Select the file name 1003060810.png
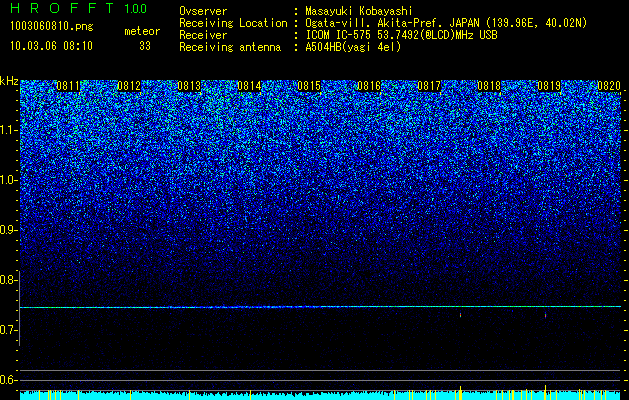 [52, 27]
